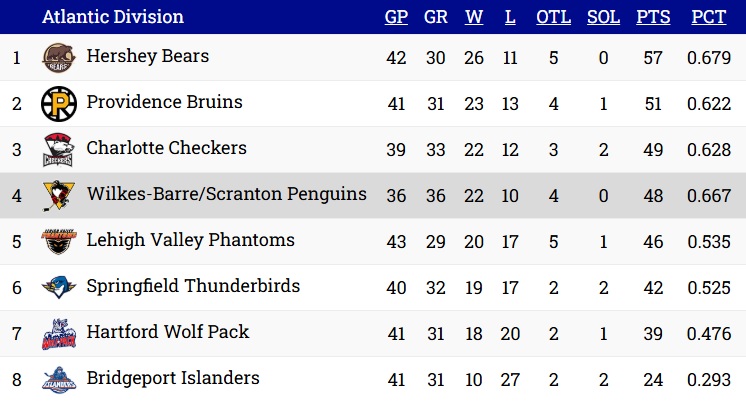Click the Atlantic Division heading
Viewport: 746px width, 402px height.
tap(113, 17)
